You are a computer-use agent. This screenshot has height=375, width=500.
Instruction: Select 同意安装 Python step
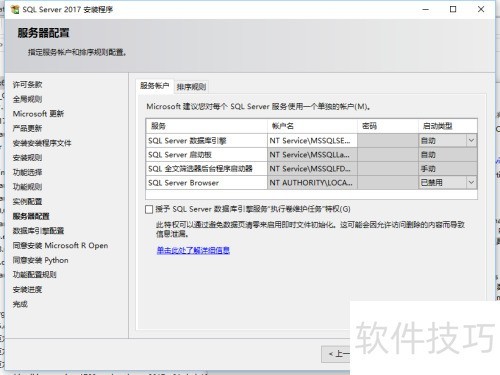point(40,260)
